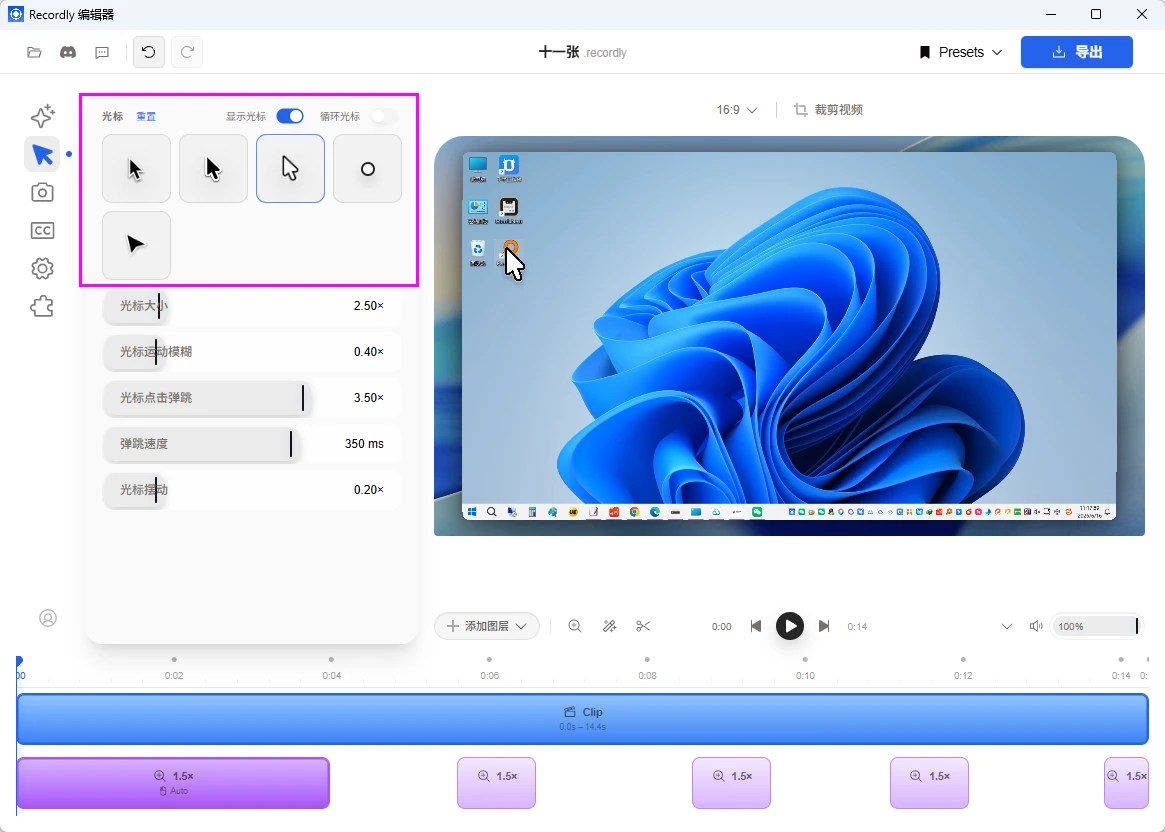This screenshot has height=832, width=1165.
Task: Select the 1.5× Auto zoom segment
Action: [173, 783]
